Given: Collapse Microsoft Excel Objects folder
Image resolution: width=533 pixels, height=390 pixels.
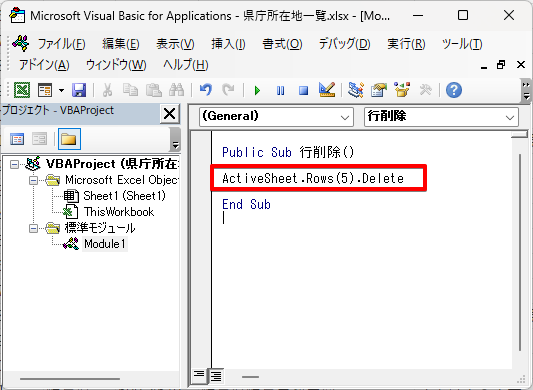Looking at the screenshot, I should [x=33, y=181].
